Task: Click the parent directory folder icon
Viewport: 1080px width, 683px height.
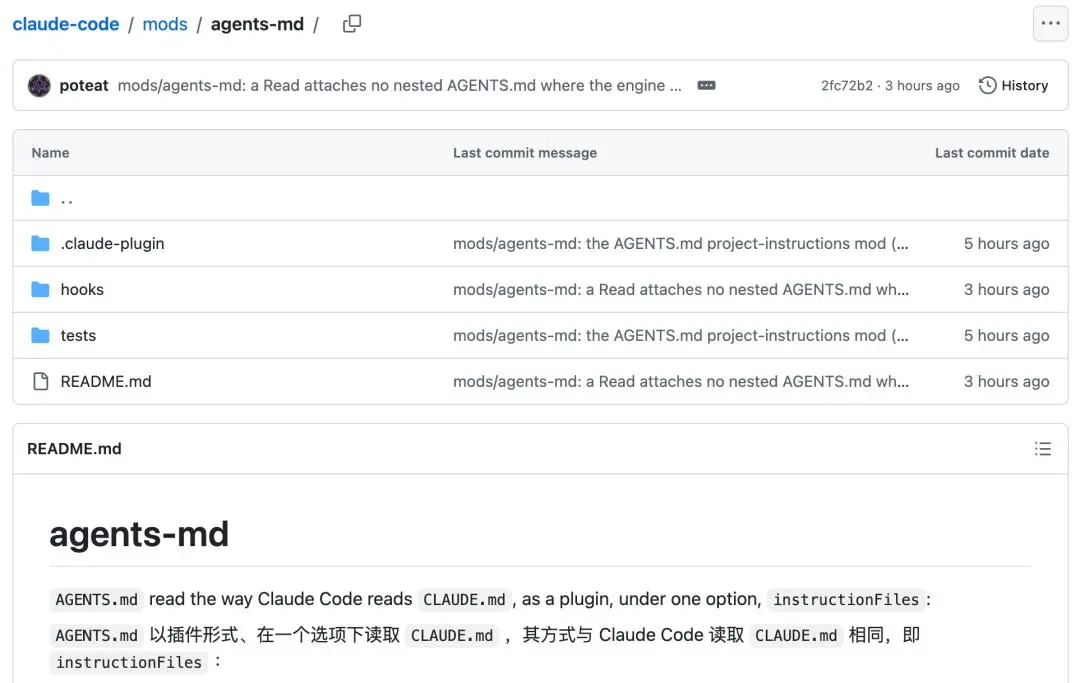Action: [x=41, y=198]
